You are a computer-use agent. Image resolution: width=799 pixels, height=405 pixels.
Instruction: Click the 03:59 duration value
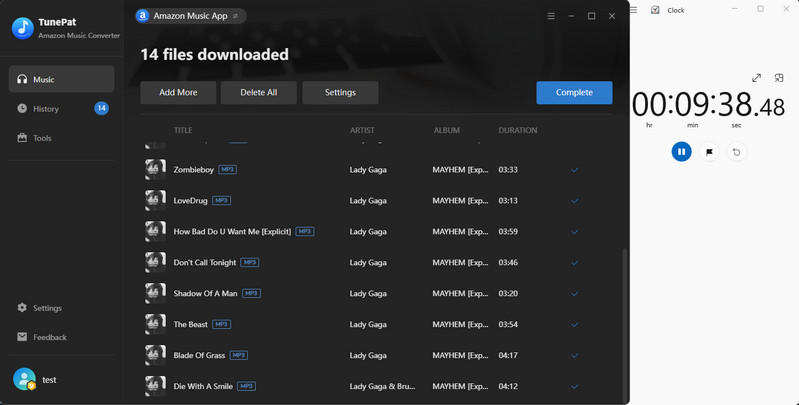[508, 231]
